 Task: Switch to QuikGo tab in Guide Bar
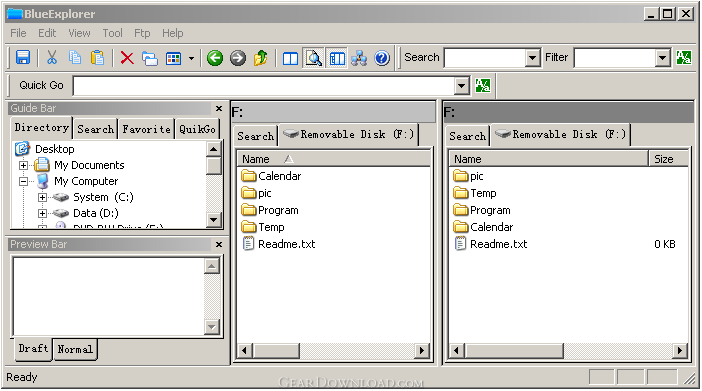pos(197,129)
